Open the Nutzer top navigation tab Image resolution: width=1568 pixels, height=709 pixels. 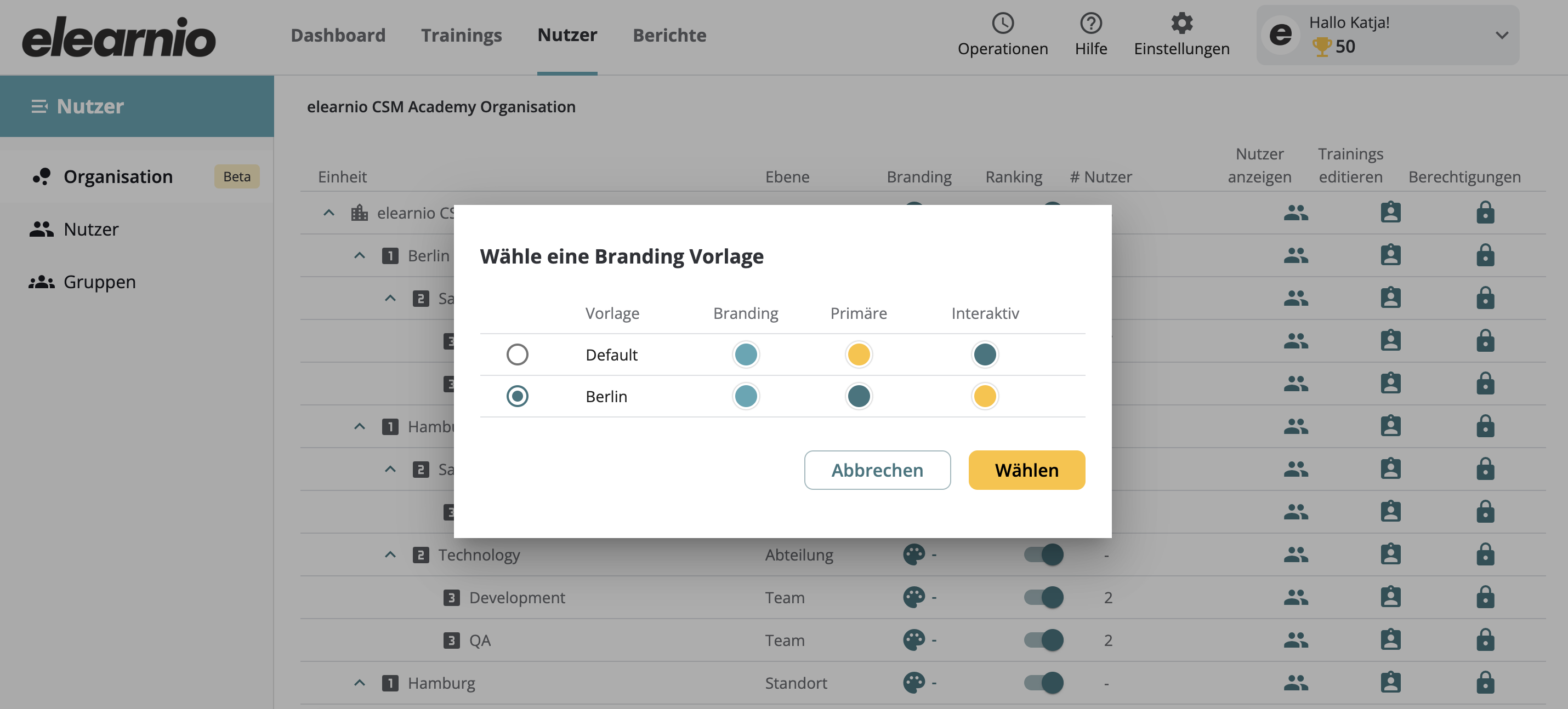pyautogui.click(x=567, y=35)
